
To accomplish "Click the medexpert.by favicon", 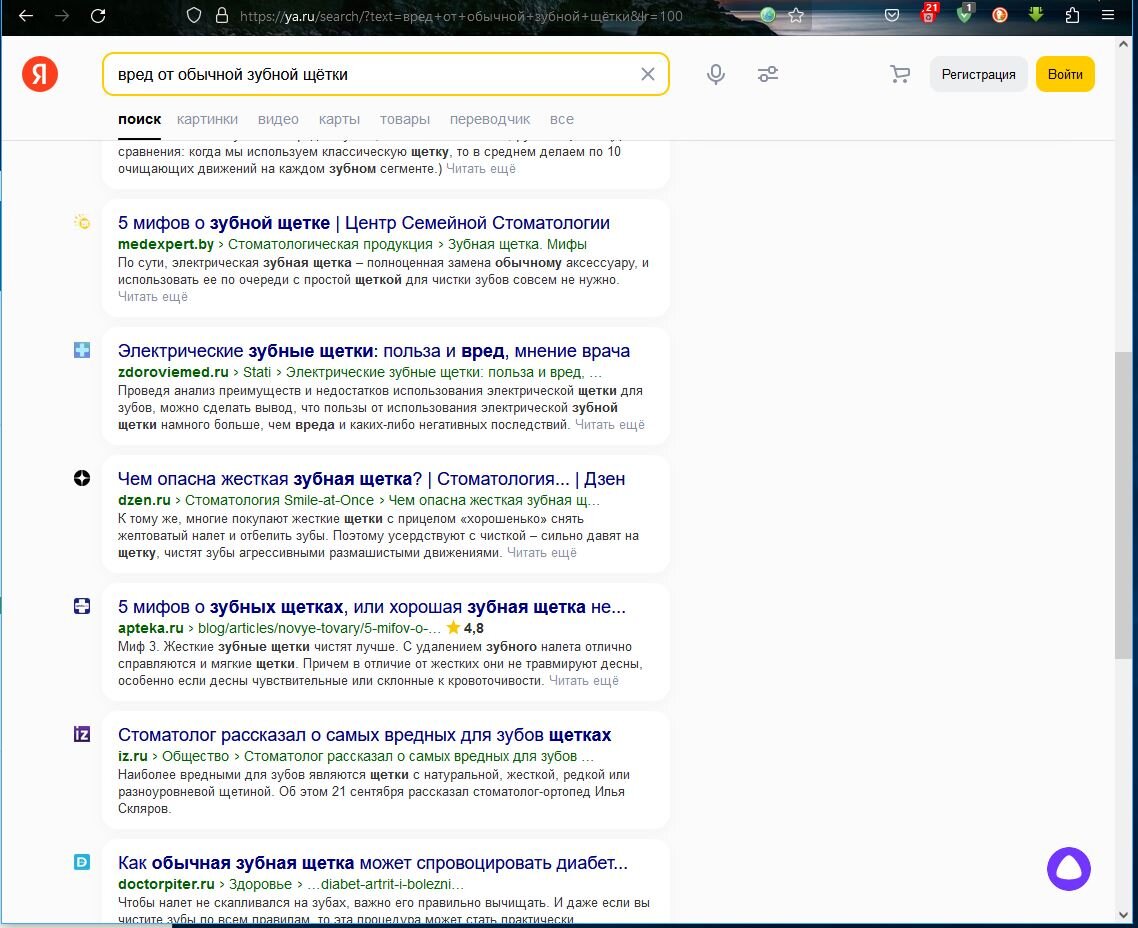I will [x=82, y=223].
